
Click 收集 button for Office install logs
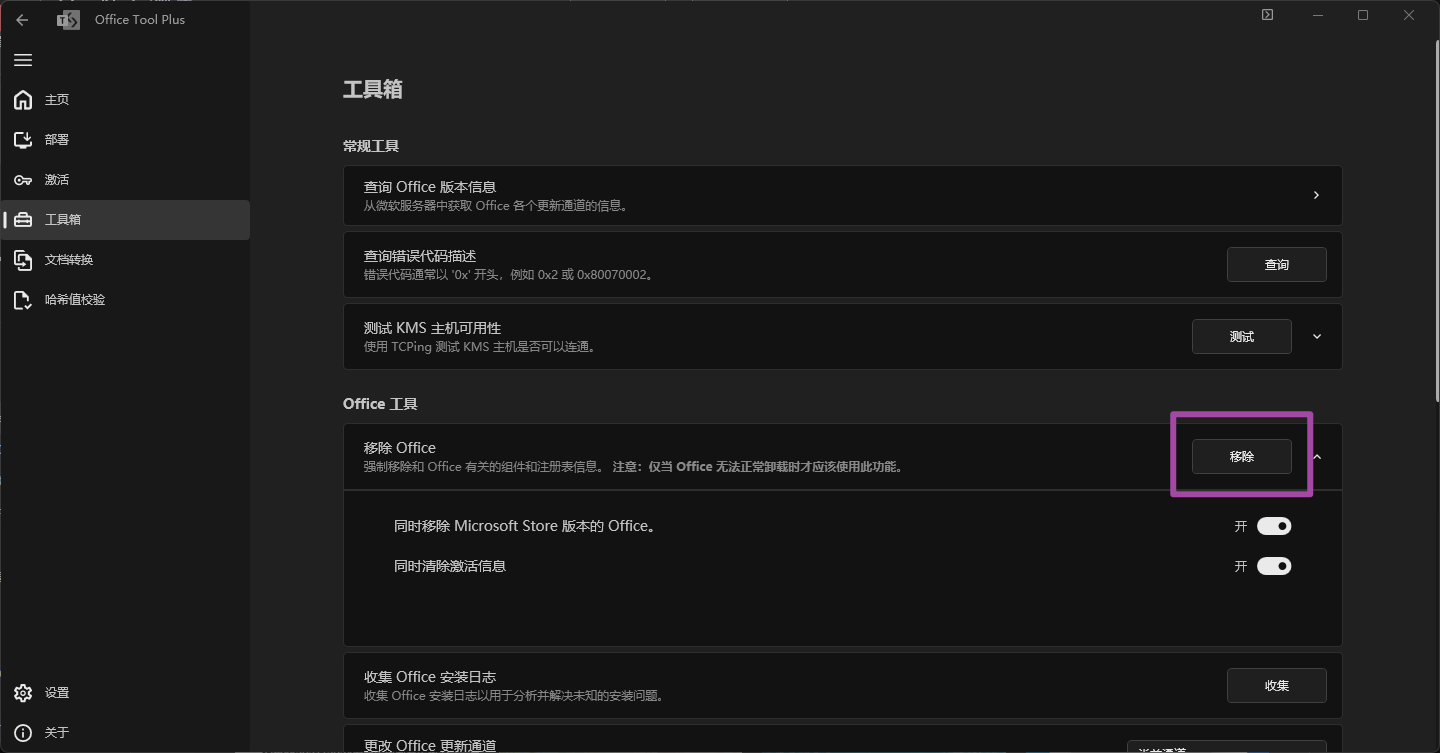[1277, 686]
